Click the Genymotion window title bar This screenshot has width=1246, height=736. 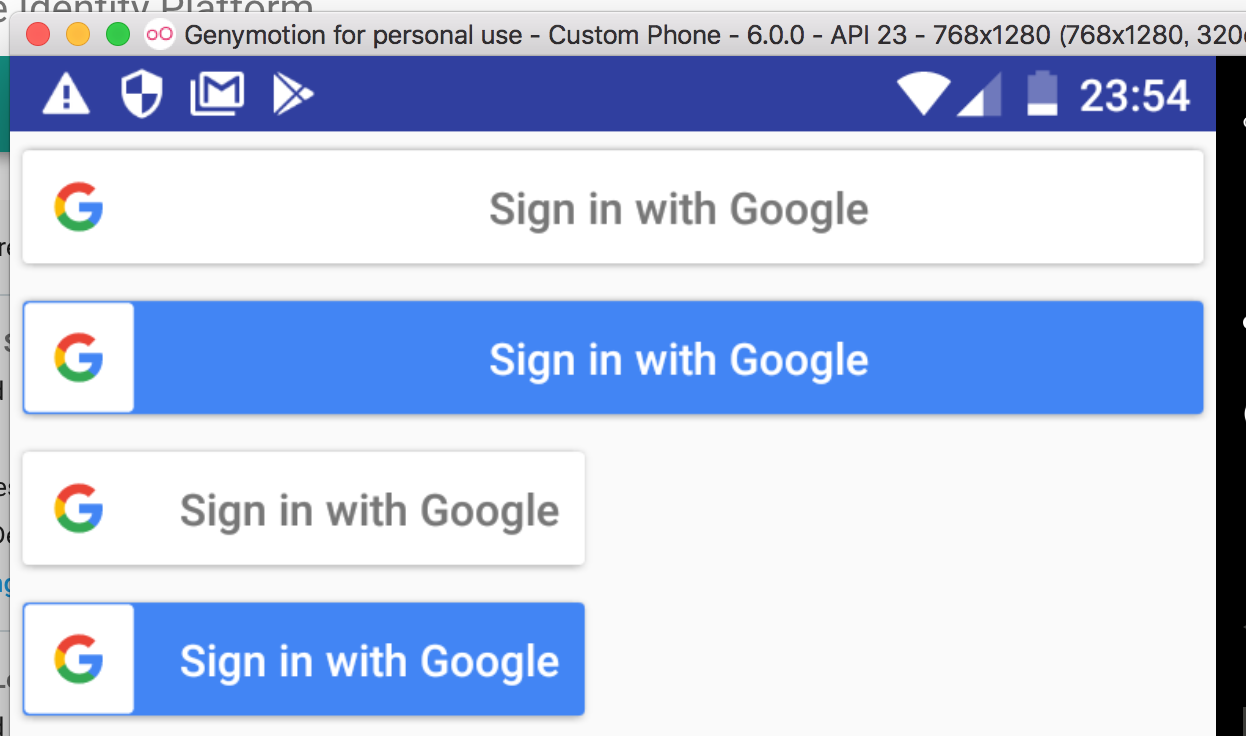point(600,33)
